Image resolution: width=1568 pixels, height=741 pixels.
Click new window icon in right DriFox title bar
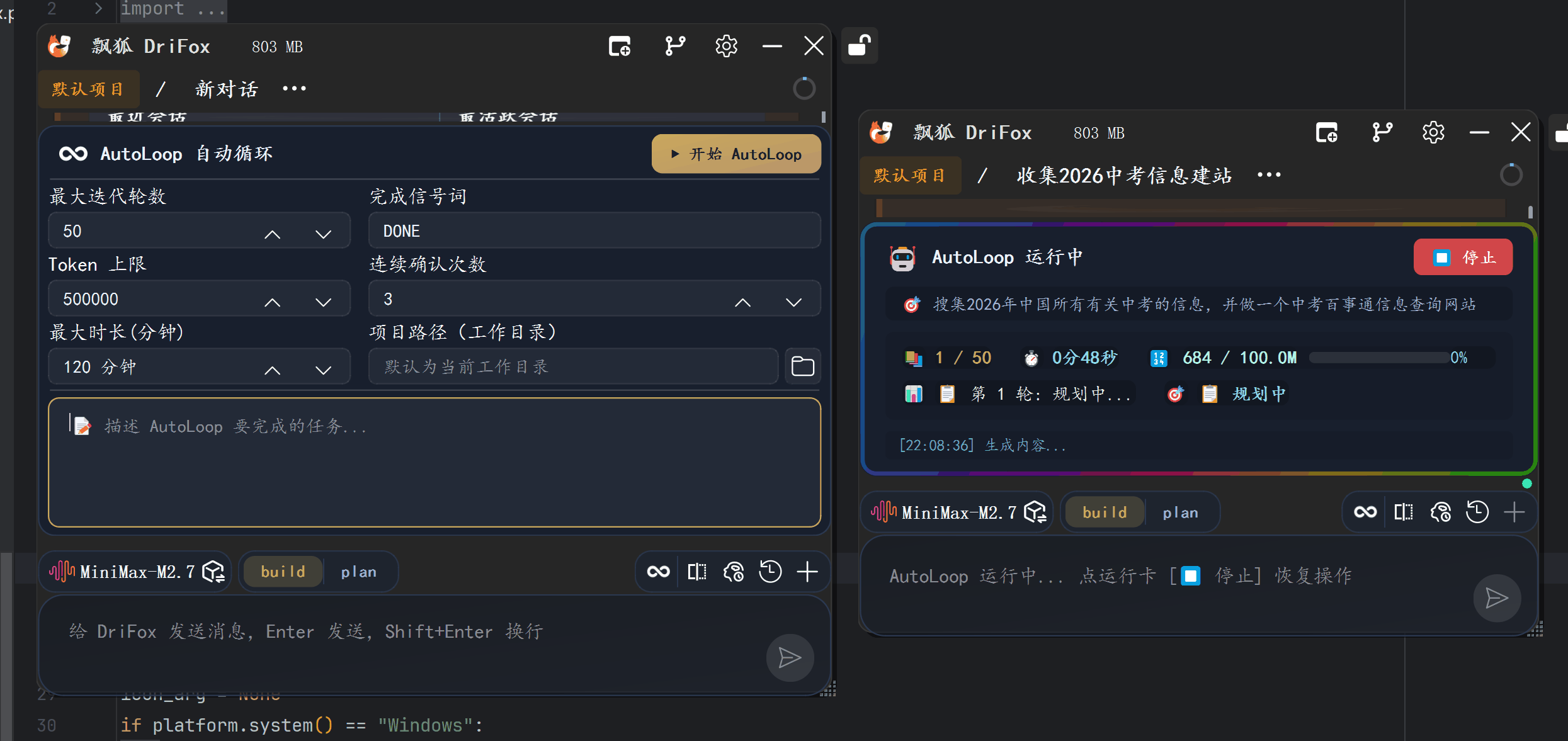click(1327, 132)
